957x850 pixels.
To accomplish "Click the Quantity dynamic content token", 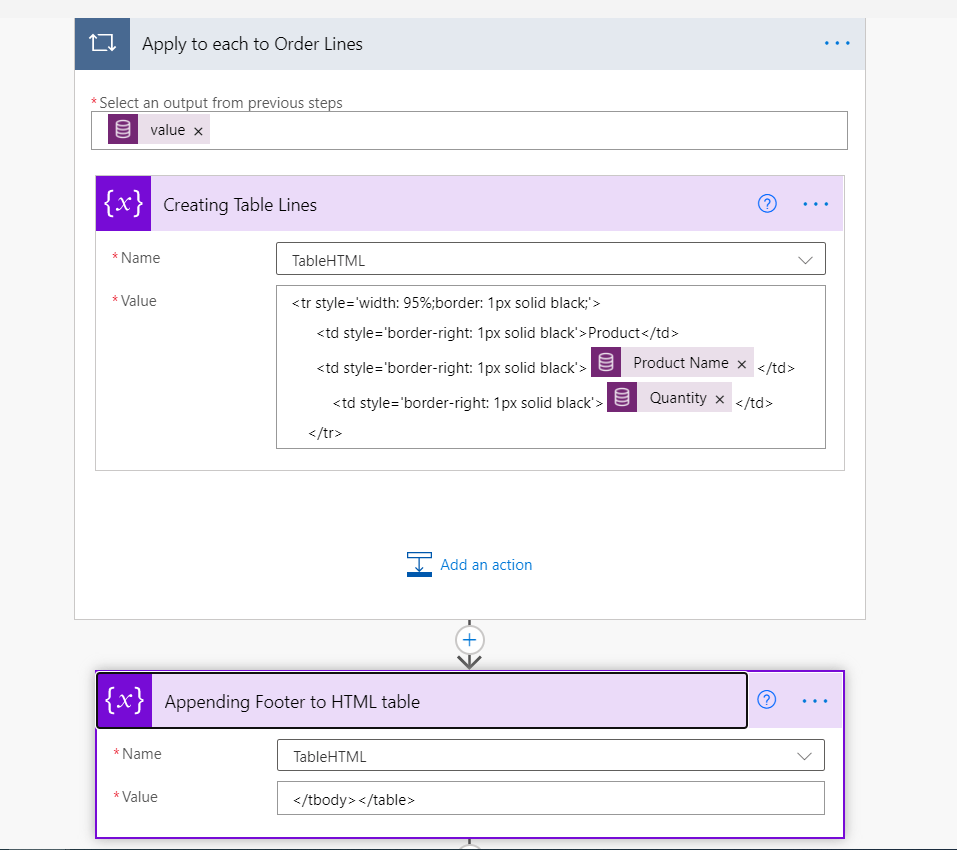I will coord(677,398).
